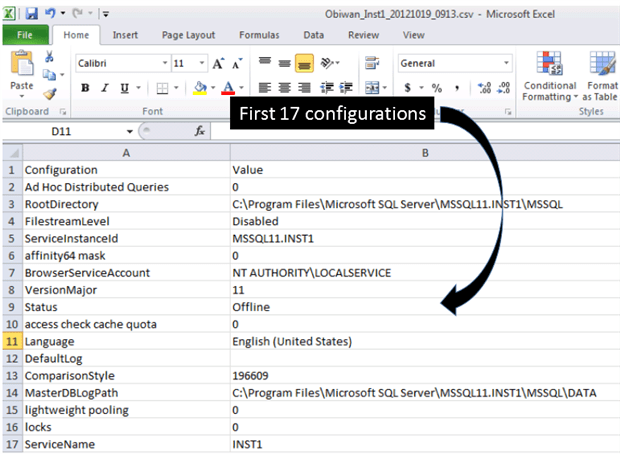Viewport: 620px width, 454px height.
Task: Apply Top Align to cells
Action: pos(265,61)
